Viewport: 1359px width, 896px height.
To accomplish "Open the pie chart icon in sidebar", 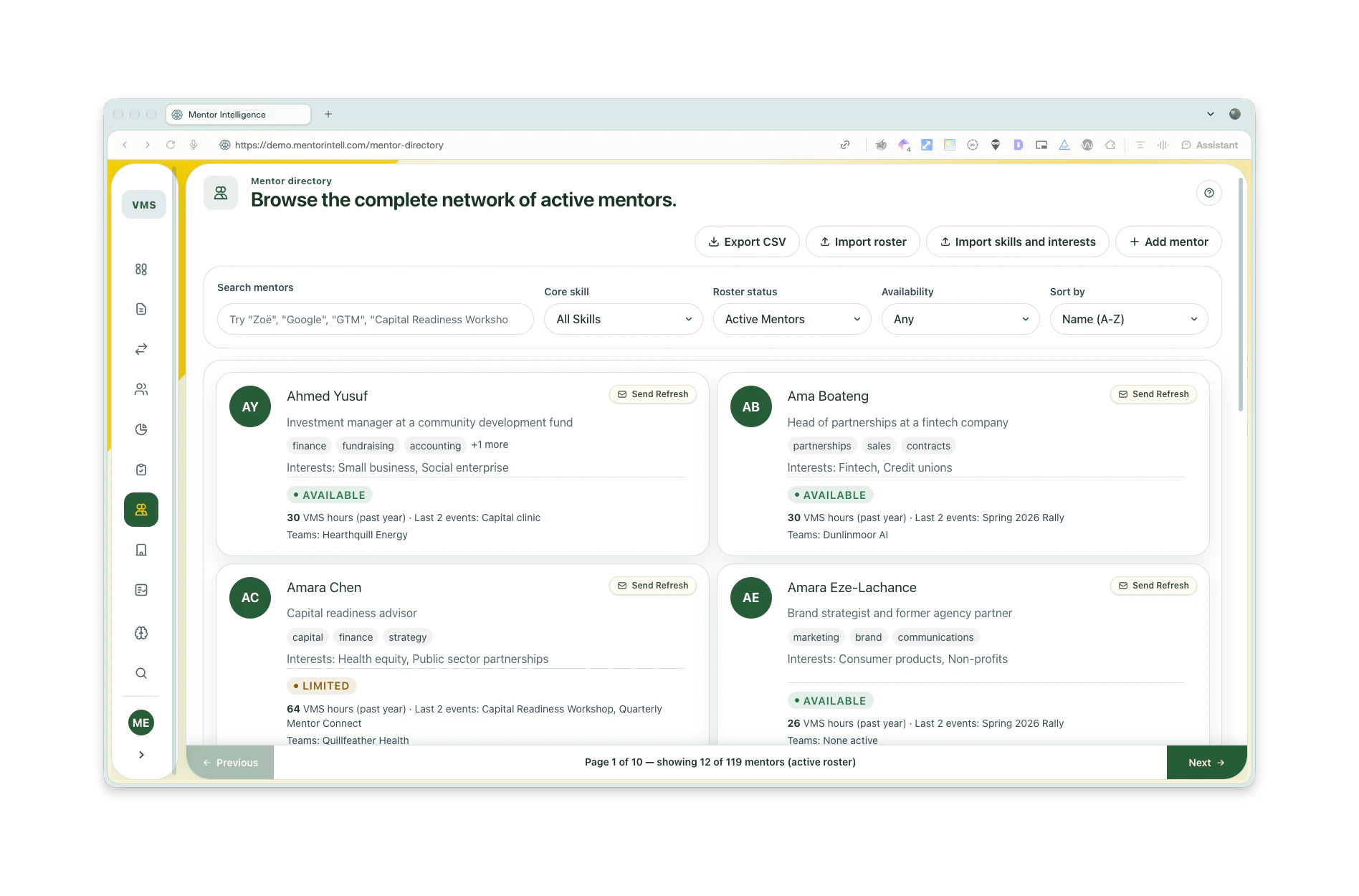I will 141,429.
